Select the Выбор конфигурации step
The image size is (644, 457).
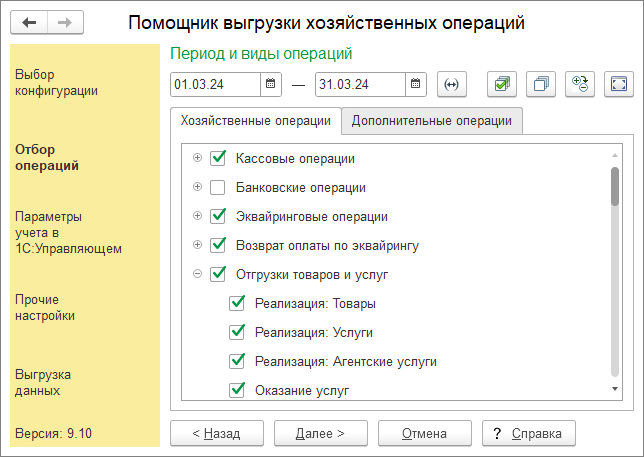coord(56,83)
